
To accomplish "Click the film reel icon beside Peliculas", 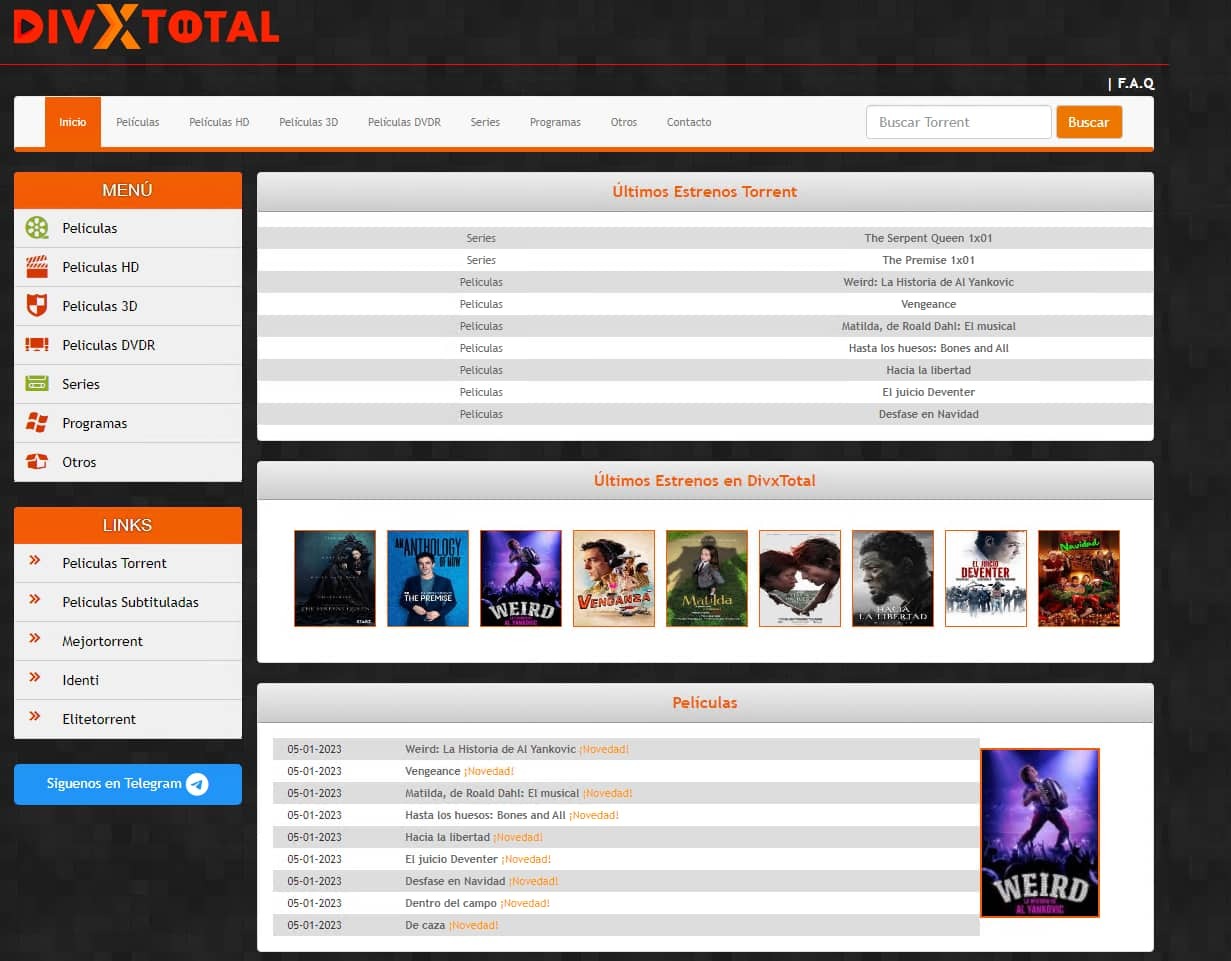I will click(x=37, y=228).
